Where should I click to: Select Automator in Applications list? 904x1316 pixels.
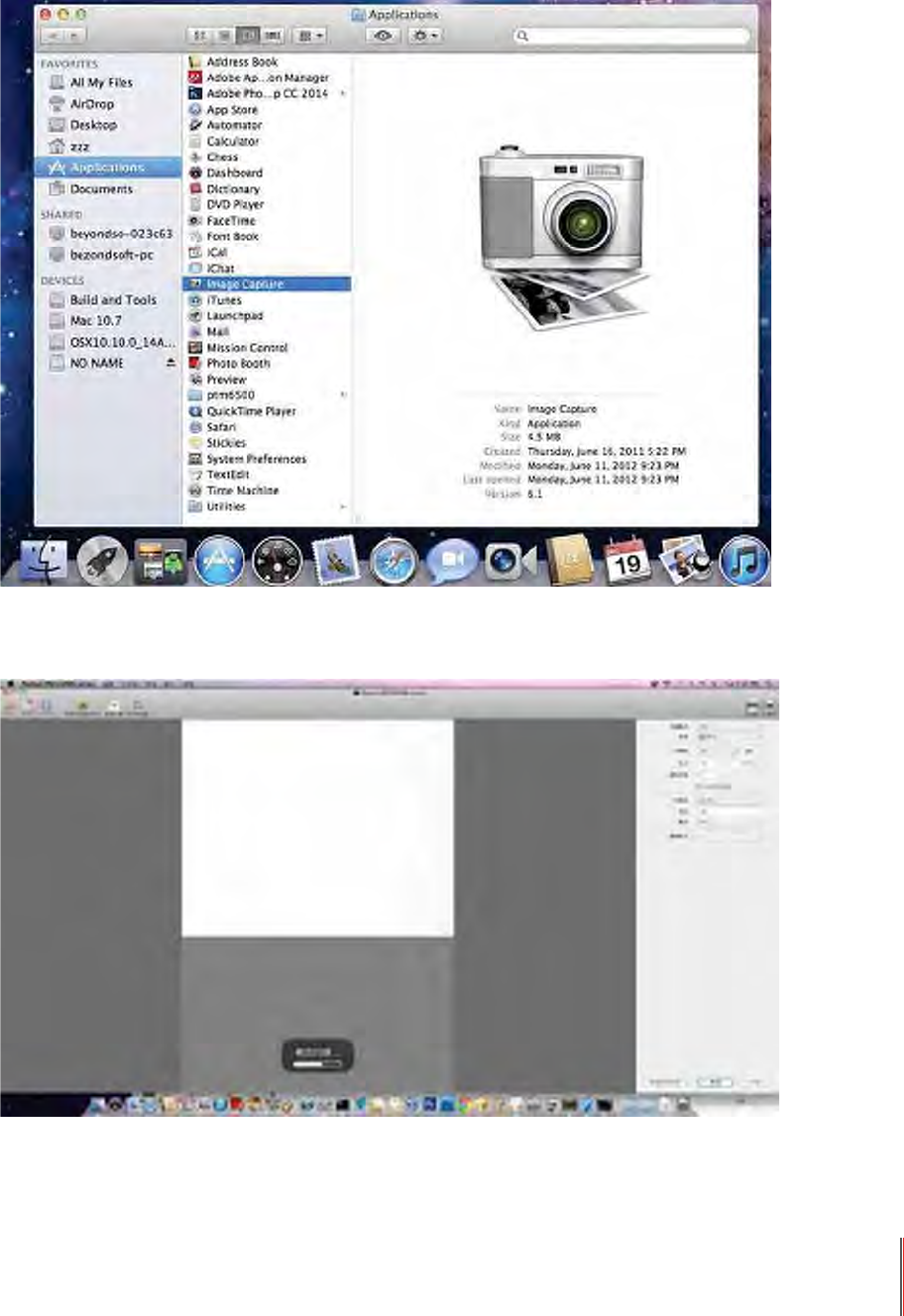point(234,126)
